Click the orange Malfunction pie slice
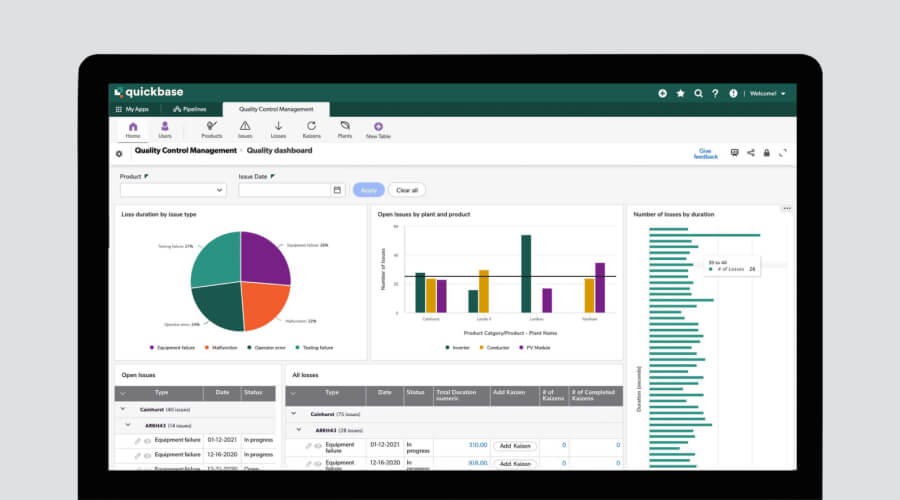This screenshot has height=500, width=900. [x=264, y=304]
